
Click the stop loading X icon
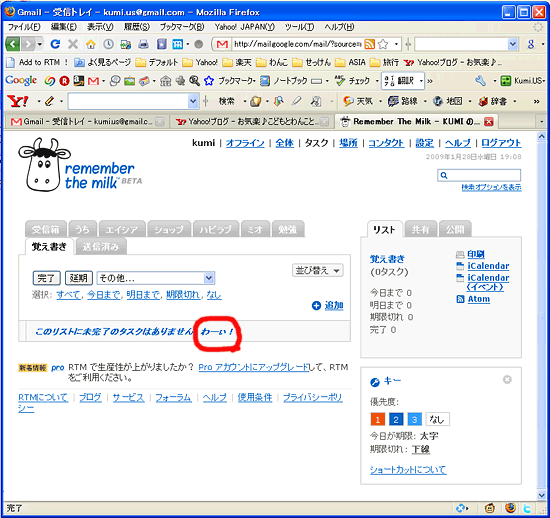73,44
